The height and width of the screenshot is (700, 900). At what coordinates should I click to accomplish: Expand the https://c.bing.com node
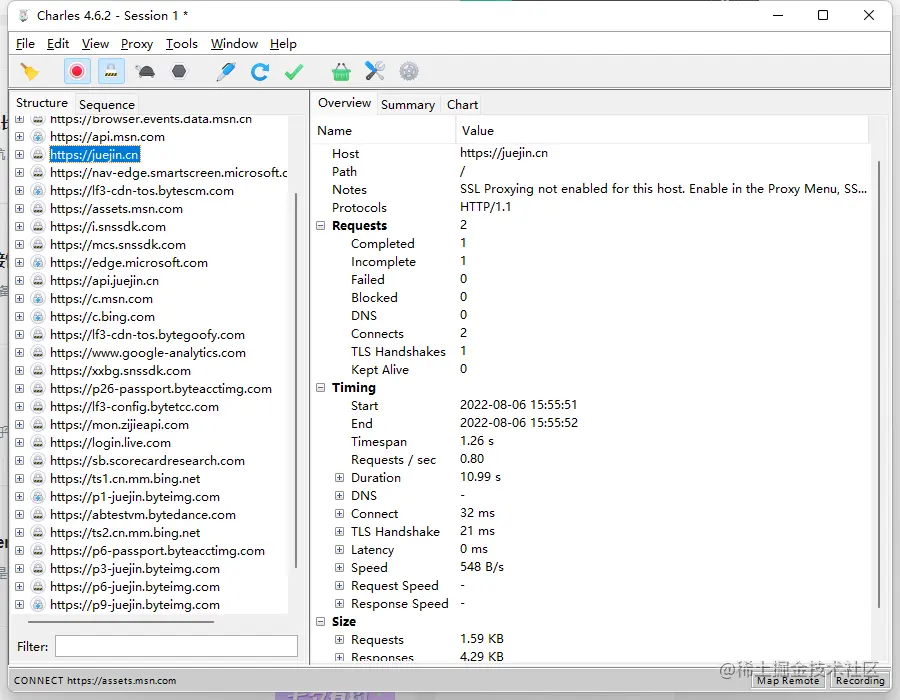coord(20,316)
